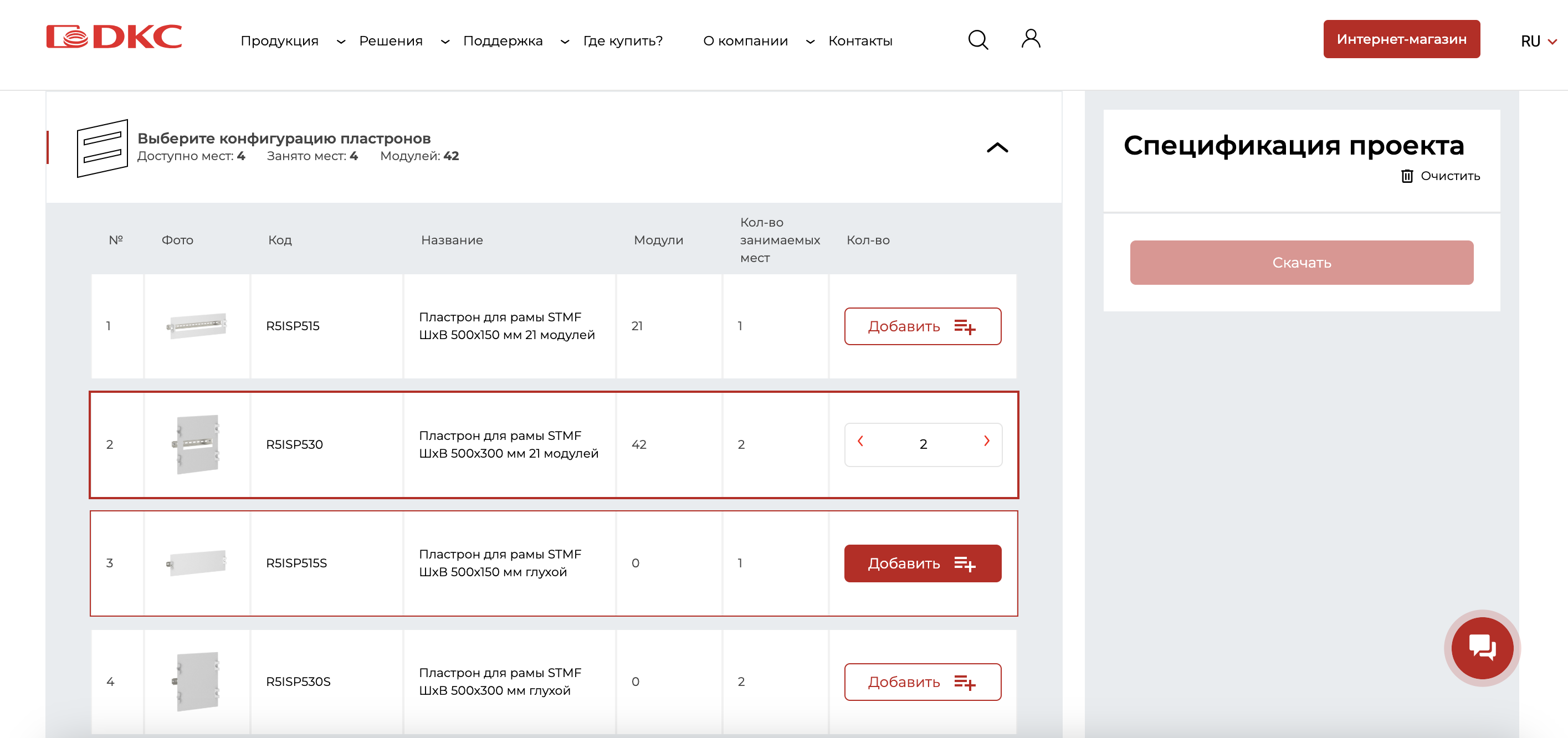Click the Выберите конфигурацию пластронов heading
This screenshot has height=738, width=1568.
(x=284, y=138)
